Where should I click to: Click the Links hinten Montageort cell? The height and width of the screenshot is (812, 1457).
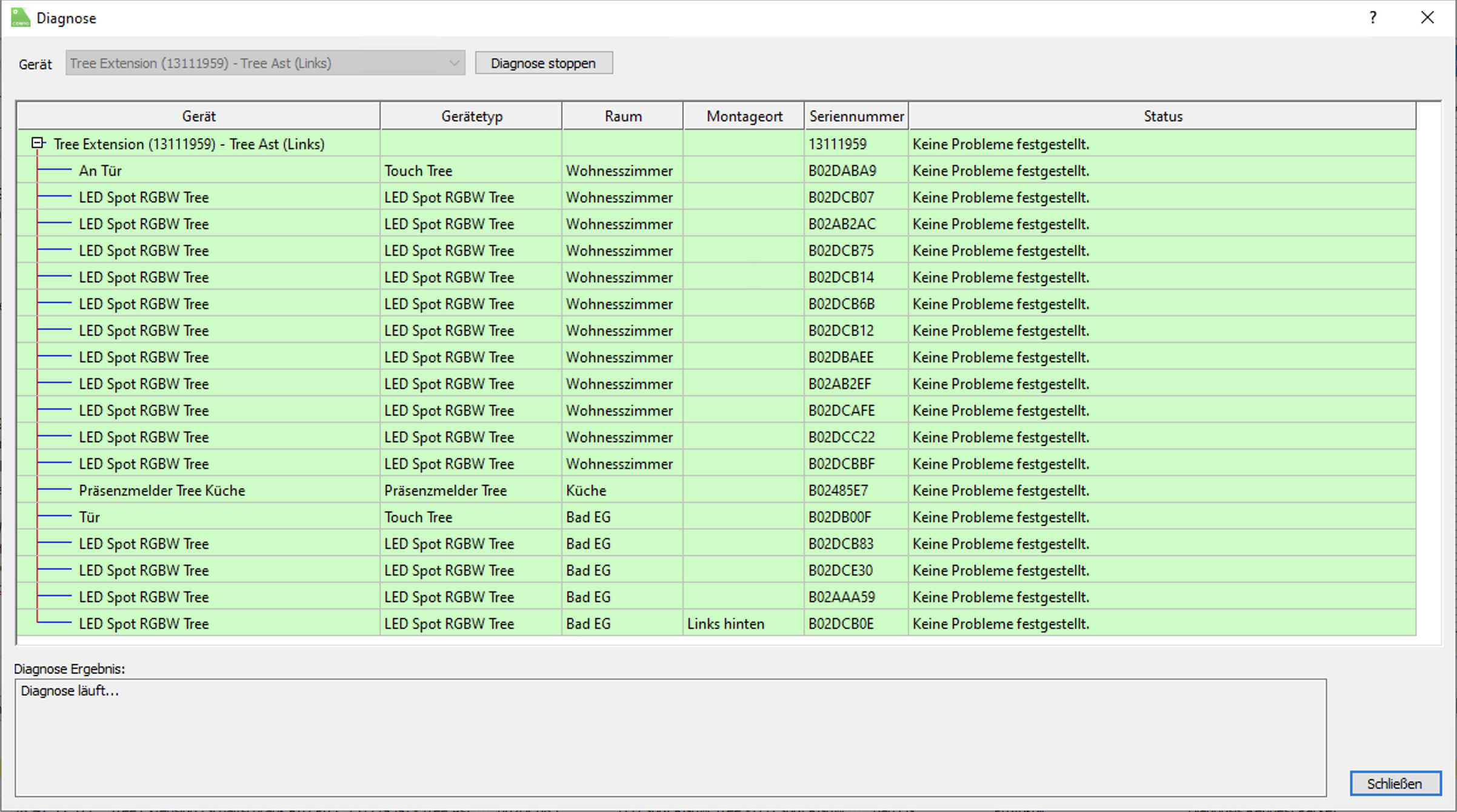click(725, 624)
